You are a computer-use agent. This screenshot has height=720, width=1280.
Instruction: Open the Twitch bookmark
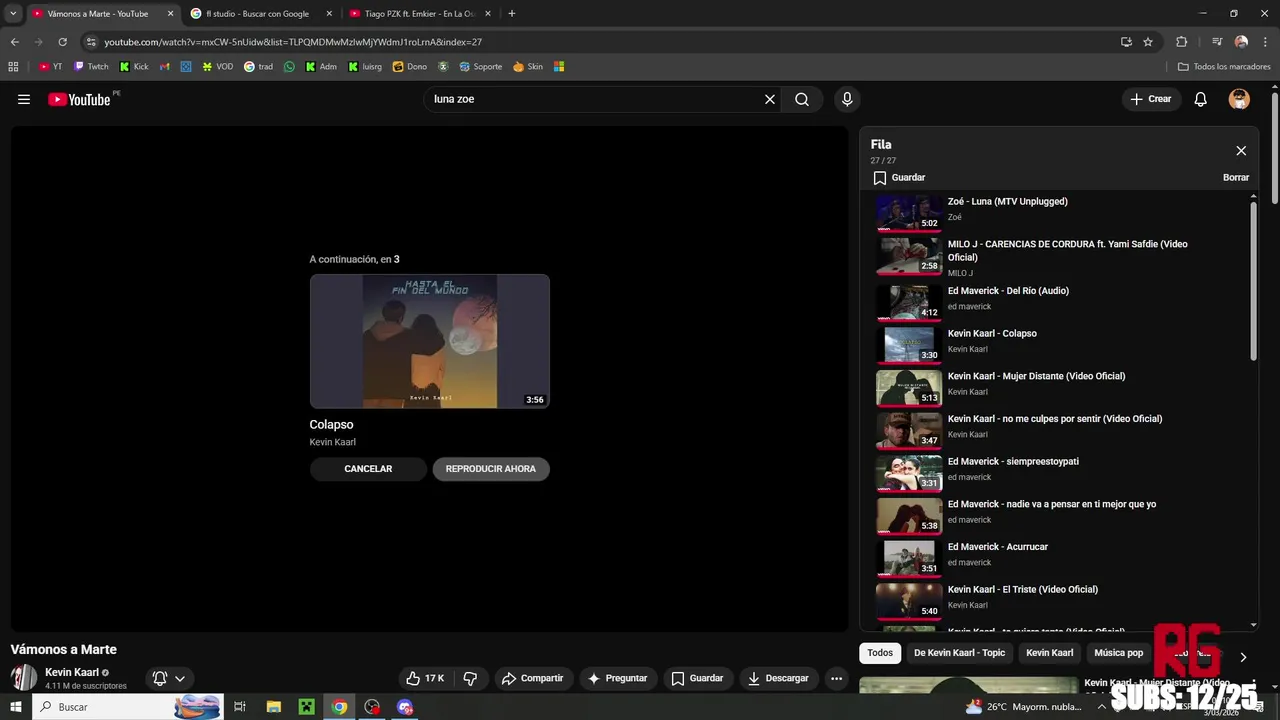pyautogui.click(x=91, y=67)
